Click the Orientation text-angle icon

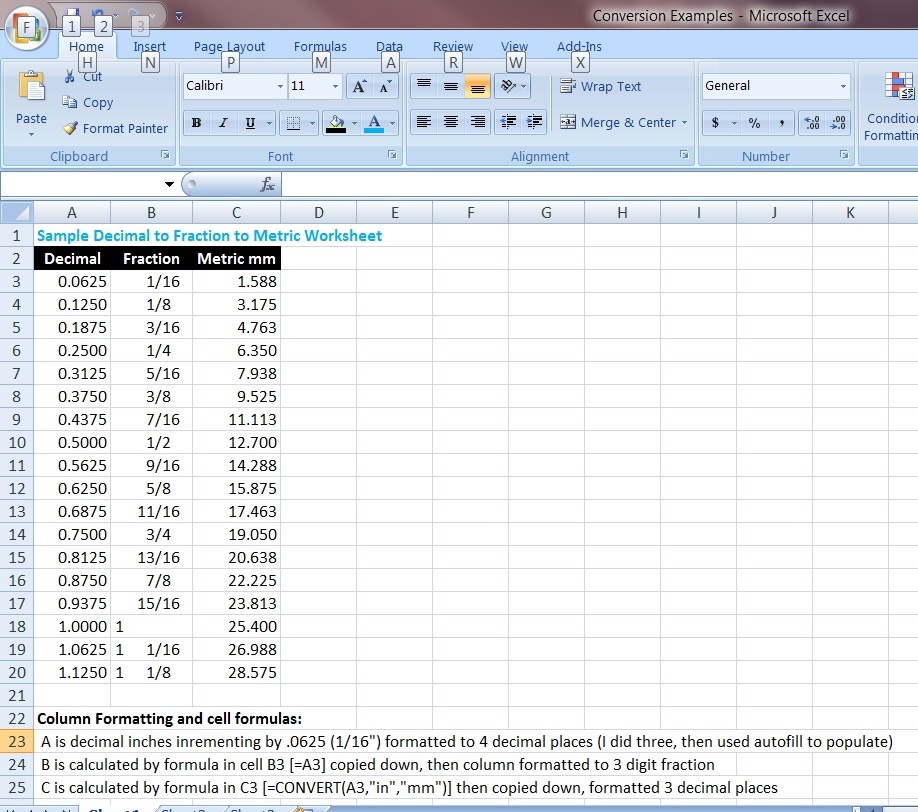508,87
